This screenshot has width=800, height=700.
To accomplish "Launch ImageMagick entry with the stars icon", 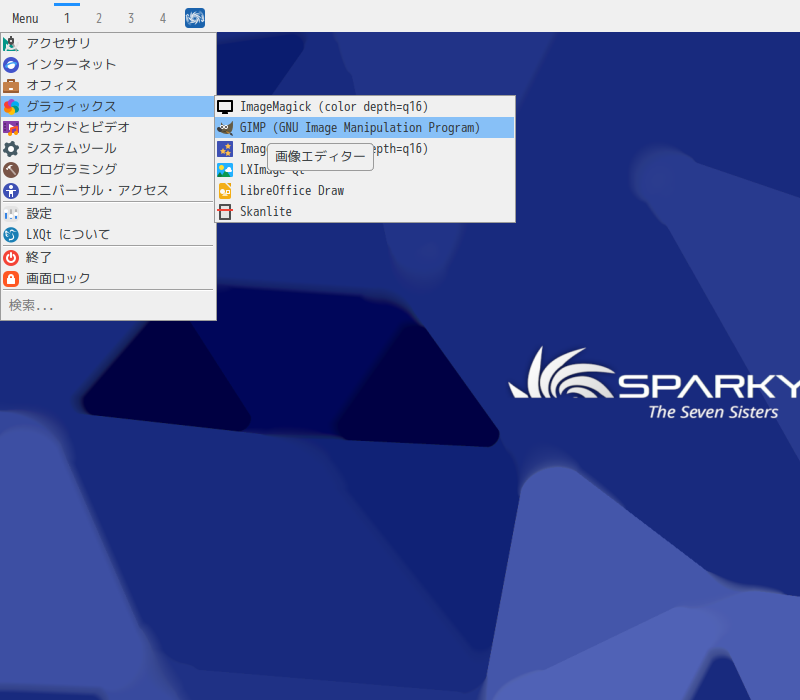I will (365, 148).
